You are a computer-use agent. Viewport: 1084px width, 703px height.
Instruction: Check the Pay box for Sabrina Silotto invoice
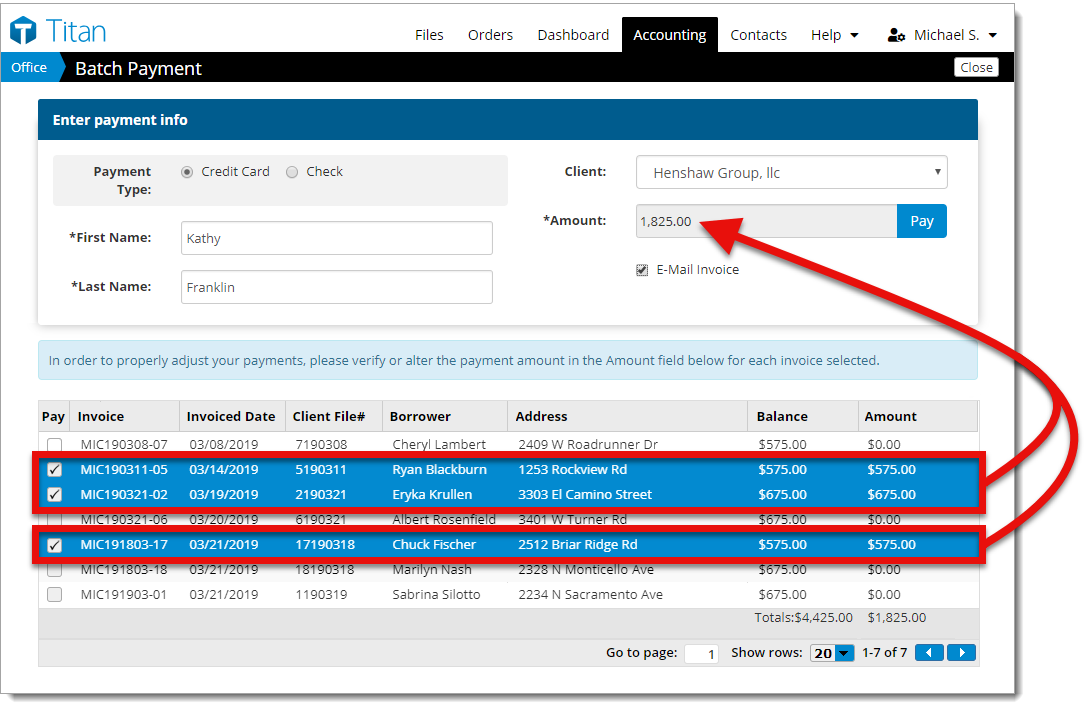pyautogui.click(x=55, y=594)
